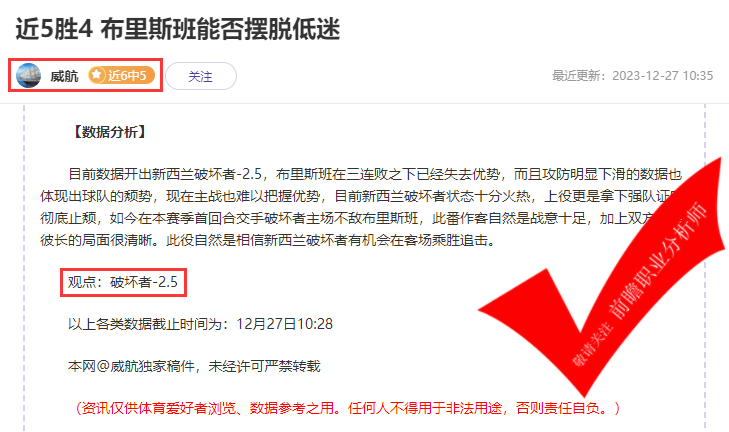The image size is (729, 432).
Task: Click the paragraph line starting 体现出球队的颓势
Action: tap(358, 196)
